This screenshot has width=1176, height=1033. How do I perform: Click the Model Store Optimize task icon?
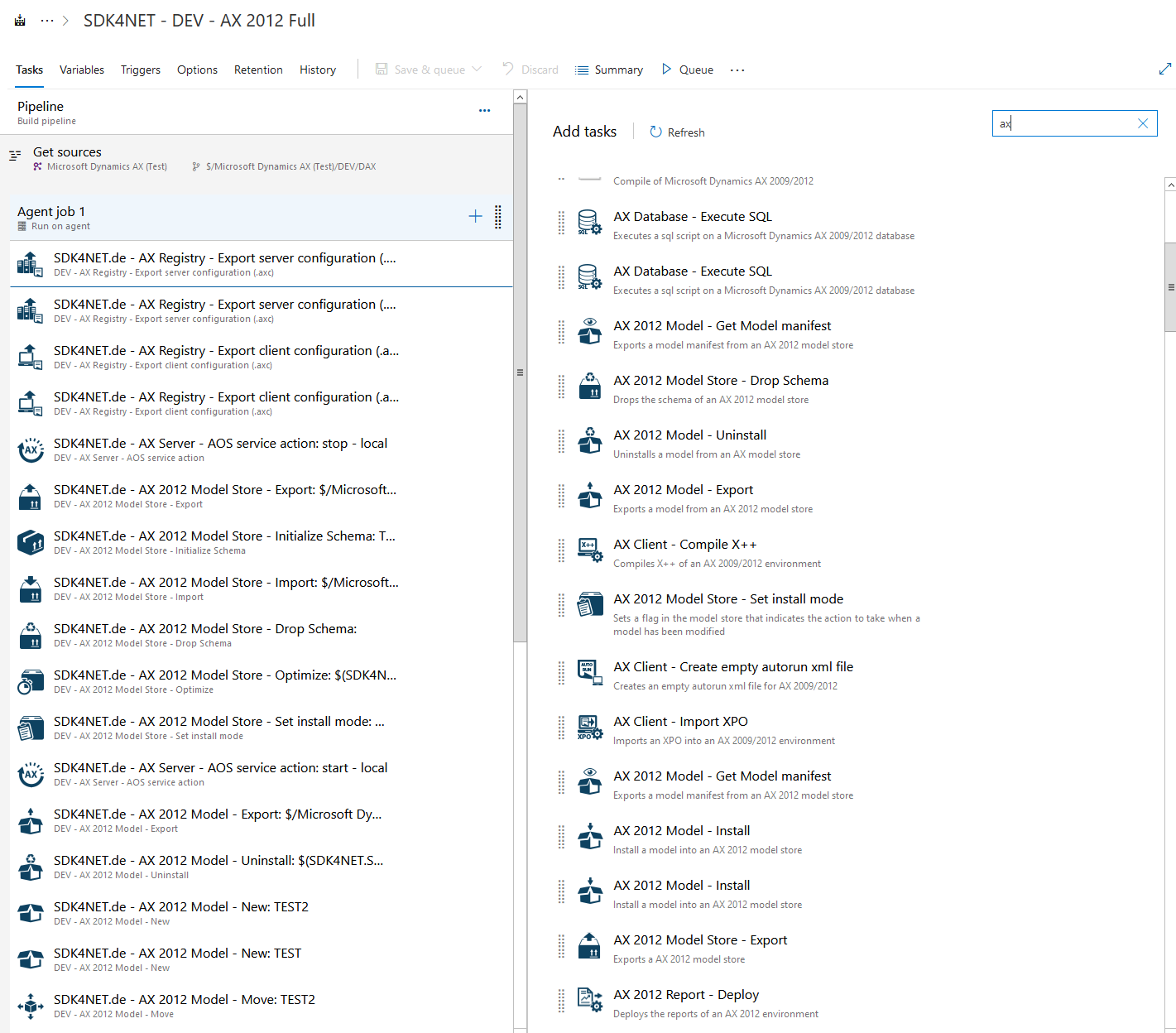31,681
